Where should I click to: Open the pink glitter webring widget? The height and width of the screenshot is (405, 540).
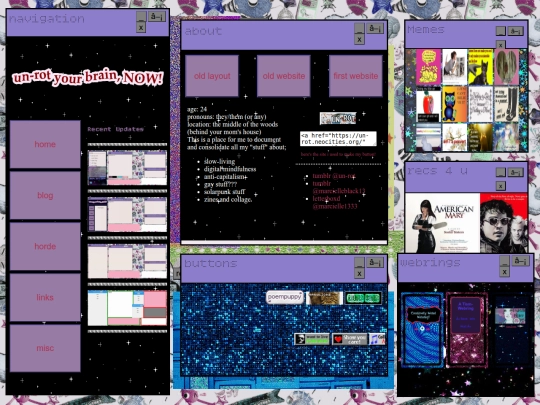[x=467, y=330]
